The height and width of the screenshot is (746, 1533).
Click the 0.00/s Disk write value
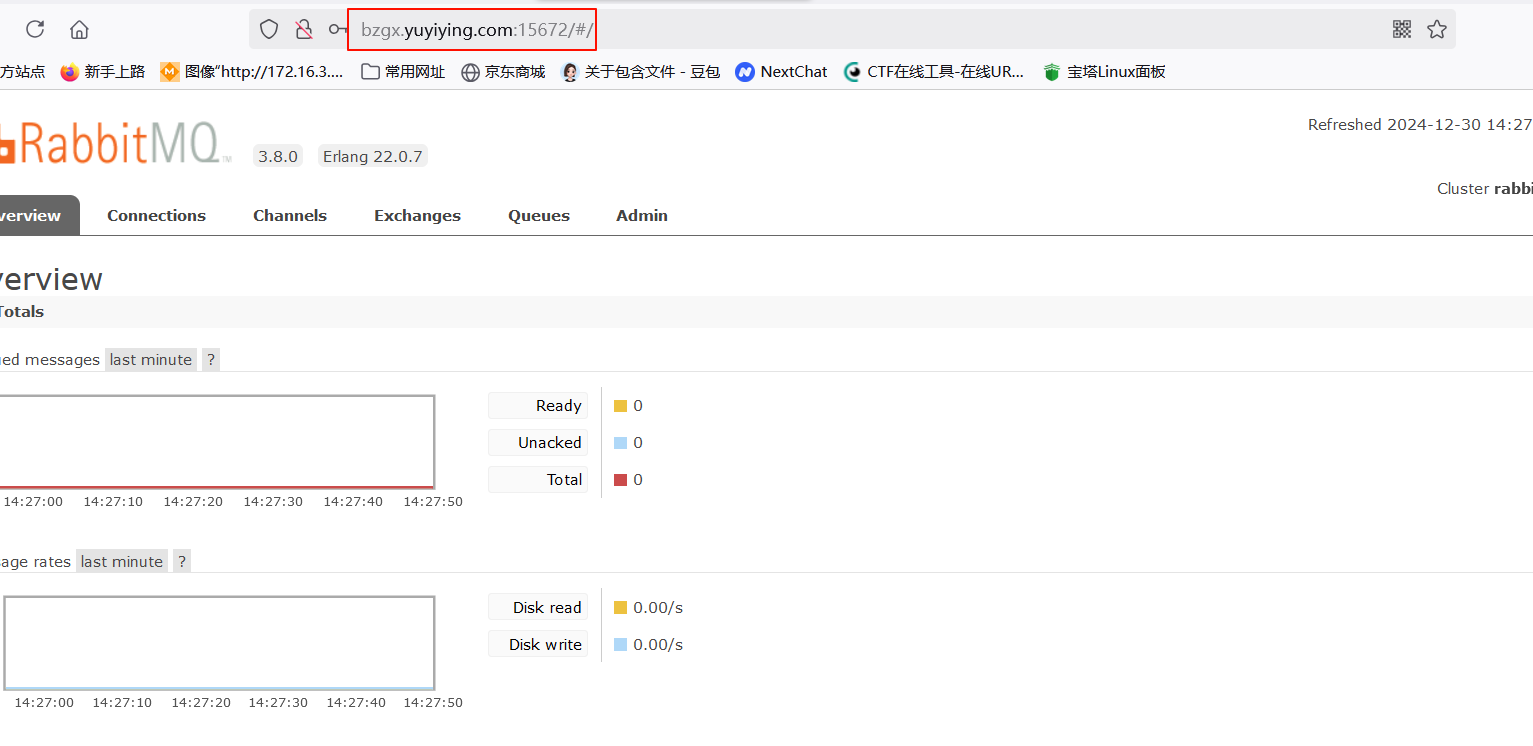coord(658,645)
